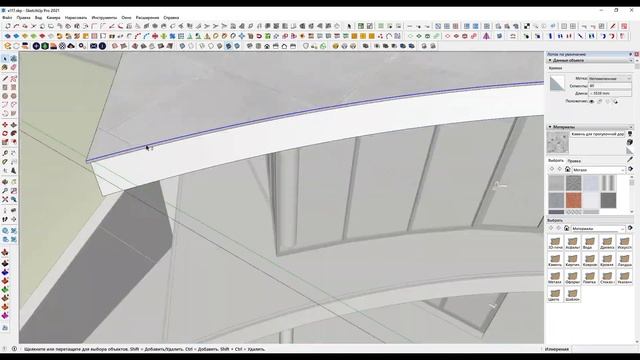
Task: Open the Материалы collection dropdown
Action: pos(598,229)
